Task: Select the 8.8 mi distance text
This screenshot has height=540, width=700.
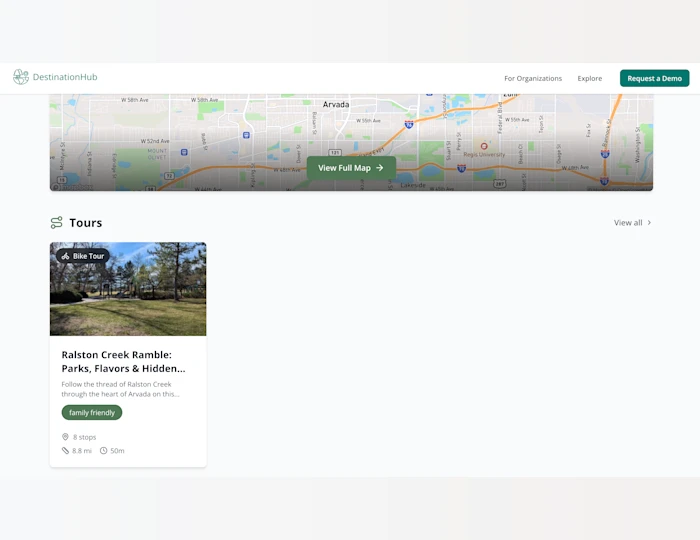Action: click(82, 451)
